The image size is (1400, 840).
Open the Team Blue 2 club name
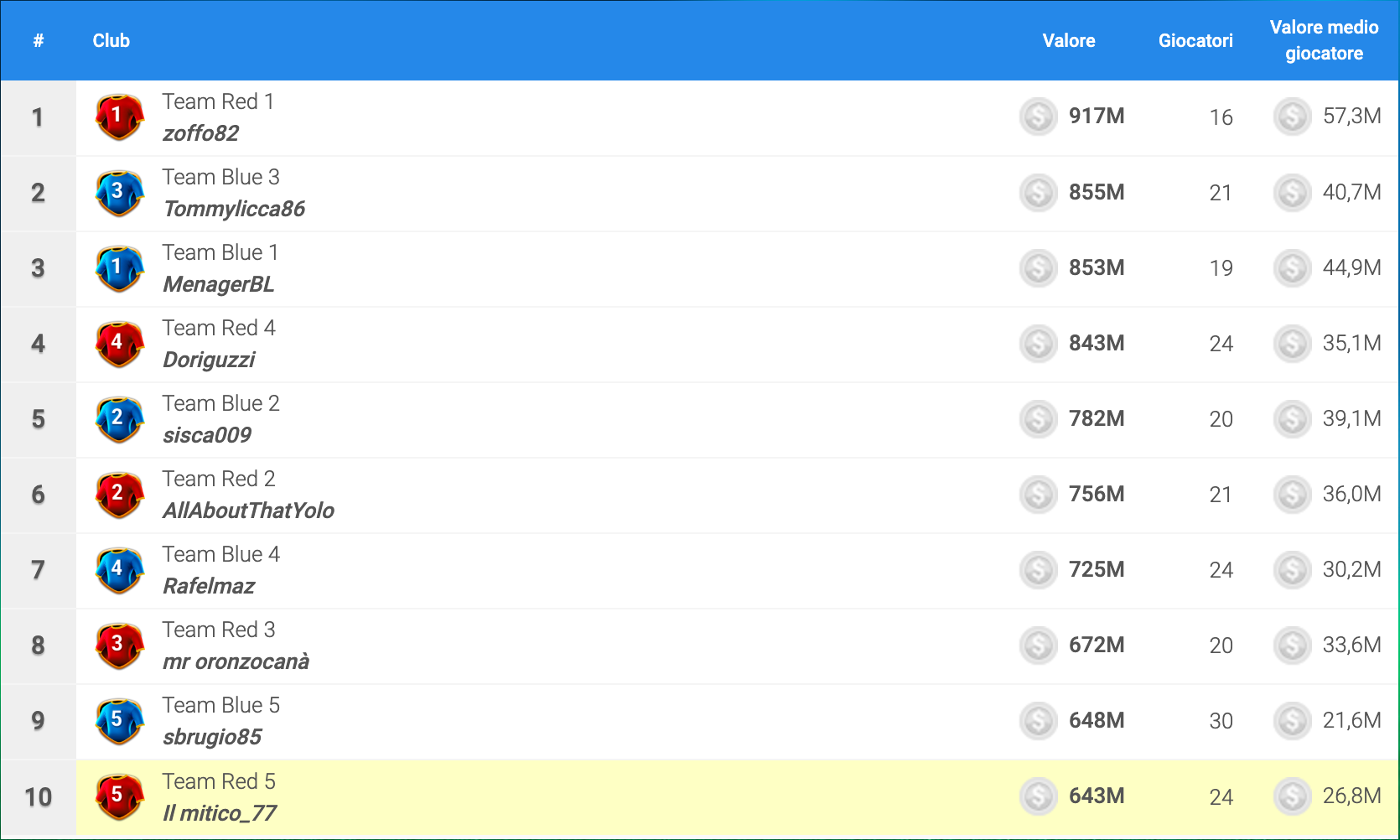220,403
